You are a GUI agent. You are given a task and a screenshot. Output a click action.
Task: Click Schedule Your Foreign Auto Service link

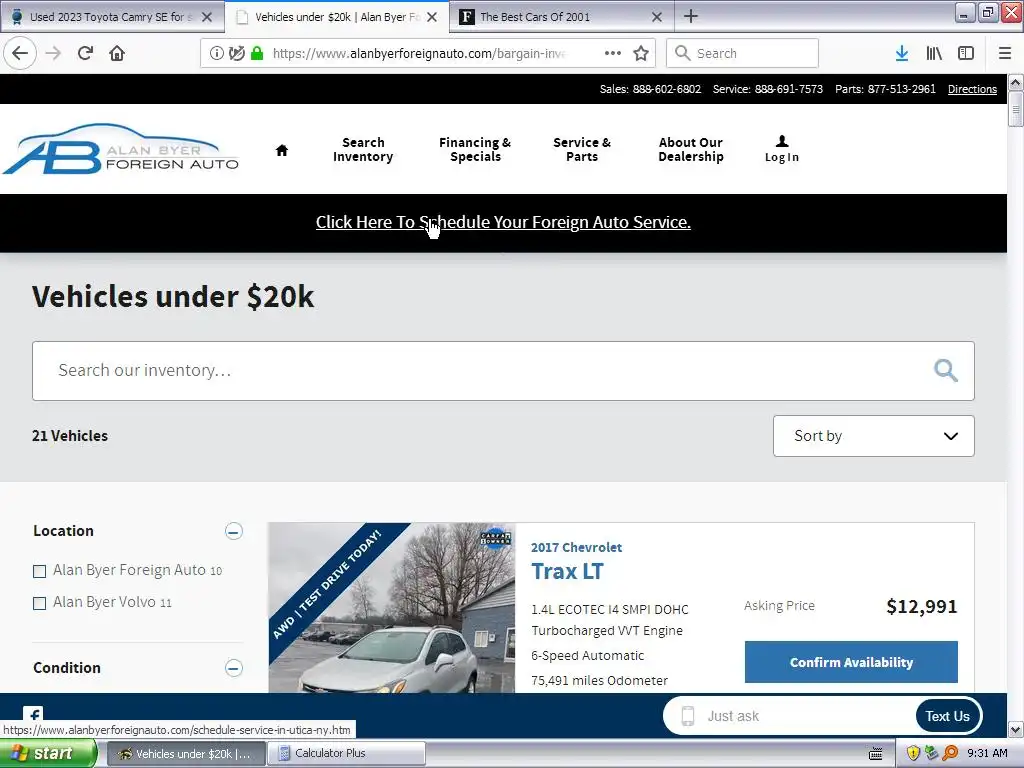click(503, 222)
